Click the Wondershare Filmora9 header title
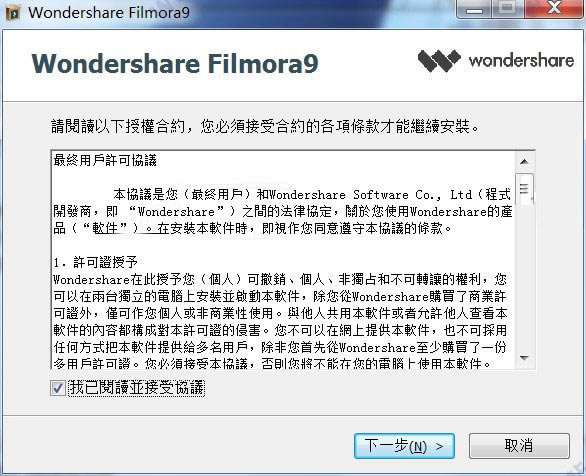Image resolution: width=586 pixels, height=476 pixels. coord(175,64)
